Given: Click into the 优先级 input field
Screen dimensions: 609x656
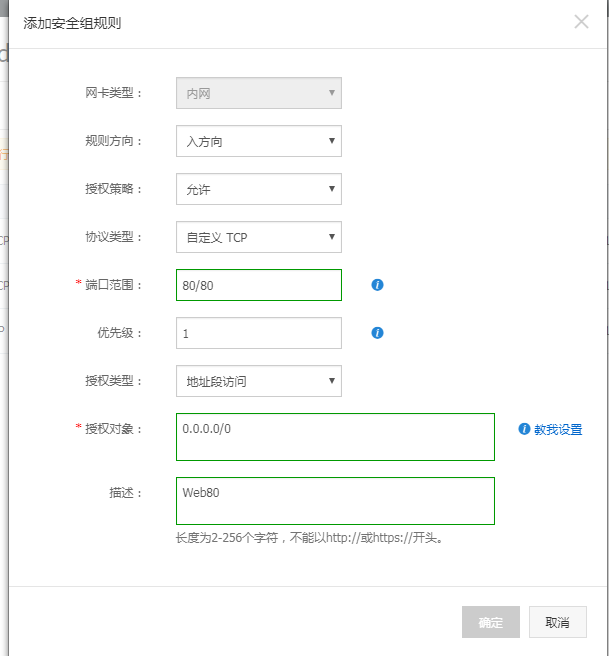Looking at the screenshot, I should click(258, 333).
